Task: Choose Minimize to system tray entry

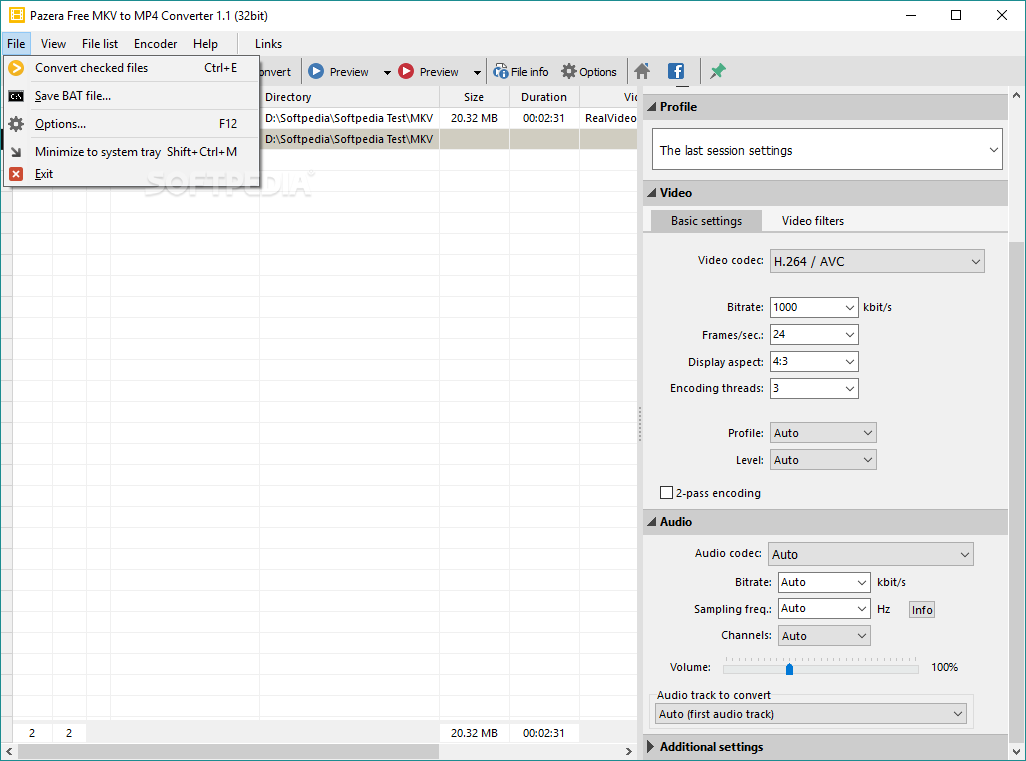Action: (132, 152)
